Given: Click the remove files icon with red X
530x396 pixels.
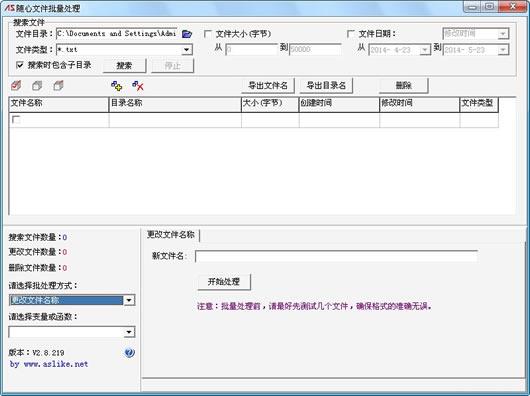Looking at the screenshot, I should tap(138, 86).
